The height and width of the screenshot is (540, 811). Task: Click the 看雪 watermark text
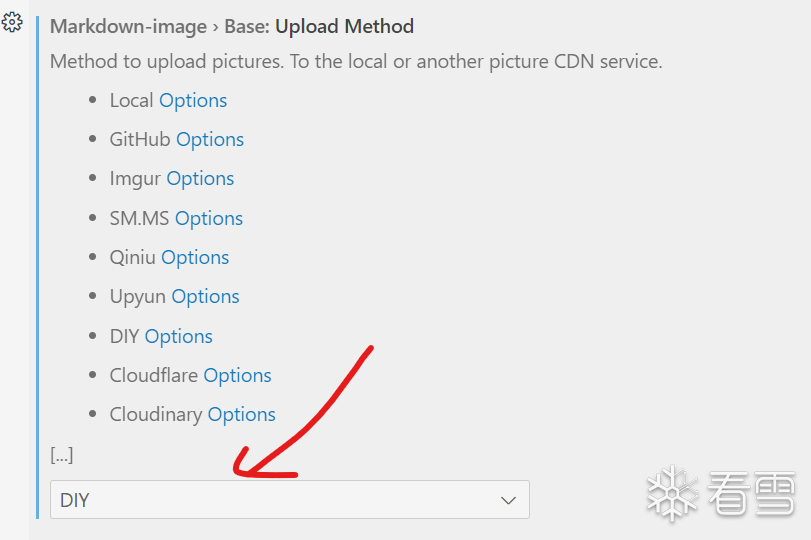[750, 493]
